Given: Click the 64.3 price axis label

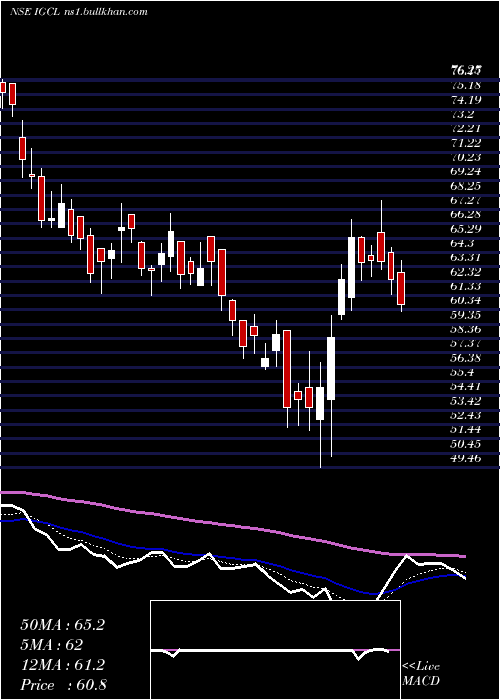Looking at the screenshot, I should (x=462, y=244).
